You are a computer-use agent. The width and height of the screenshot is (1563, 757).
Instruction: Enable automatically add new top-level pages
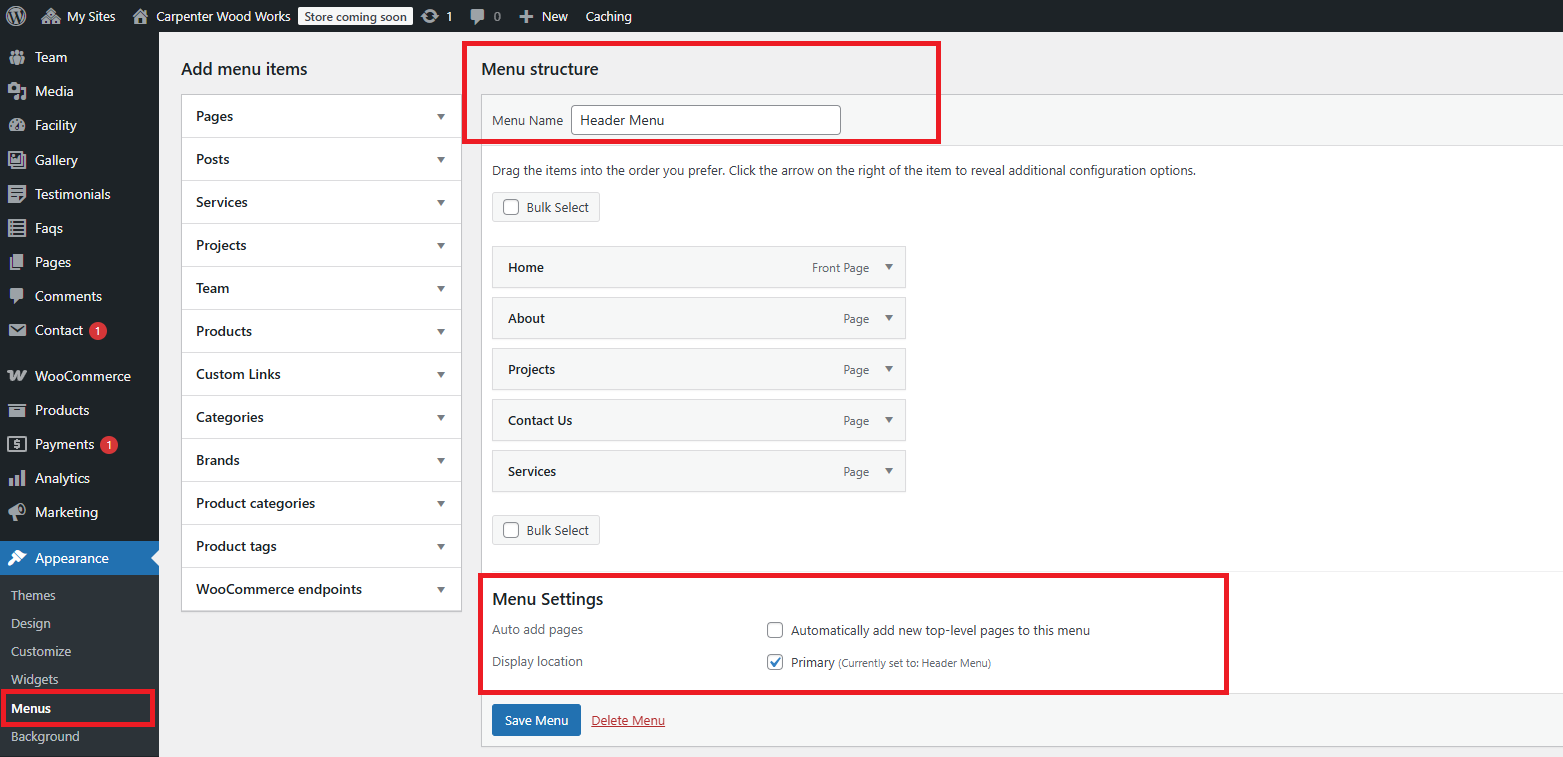point(775,630)
